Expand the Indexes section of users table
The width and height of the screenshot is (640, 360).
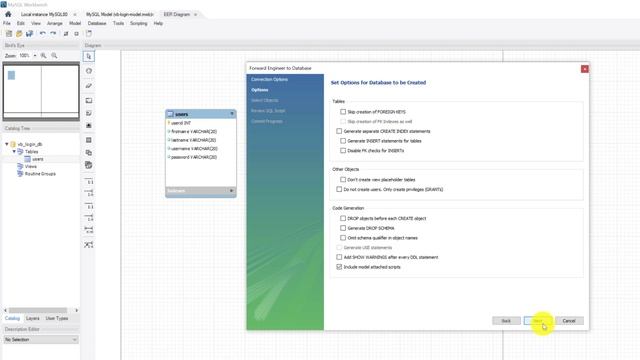[231, 191]
